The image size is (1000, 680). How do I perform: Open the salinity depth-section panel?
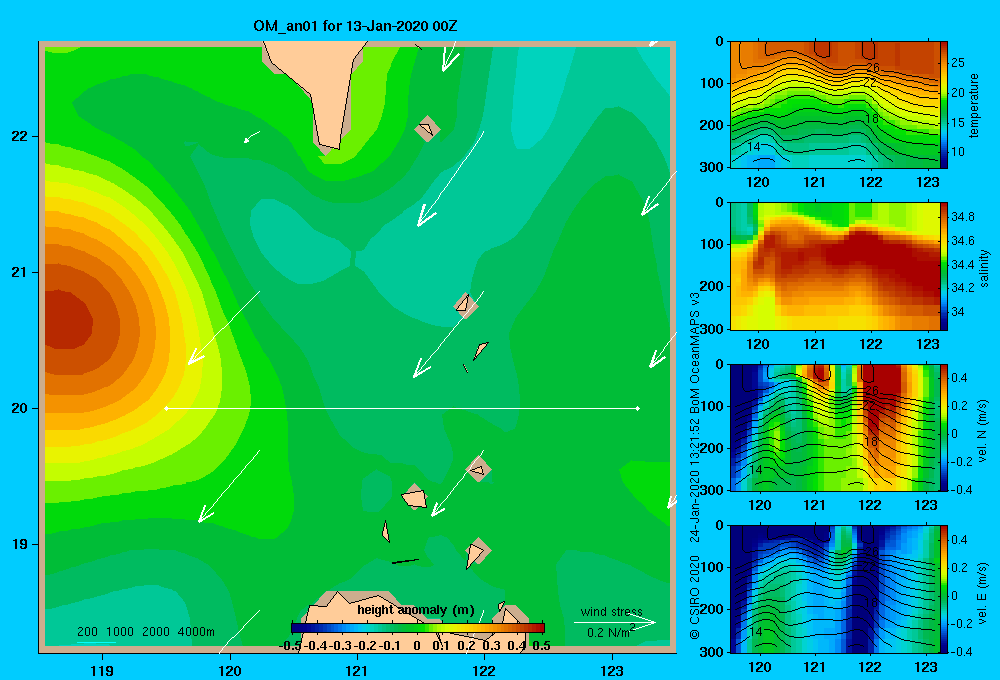pos(834,266)
